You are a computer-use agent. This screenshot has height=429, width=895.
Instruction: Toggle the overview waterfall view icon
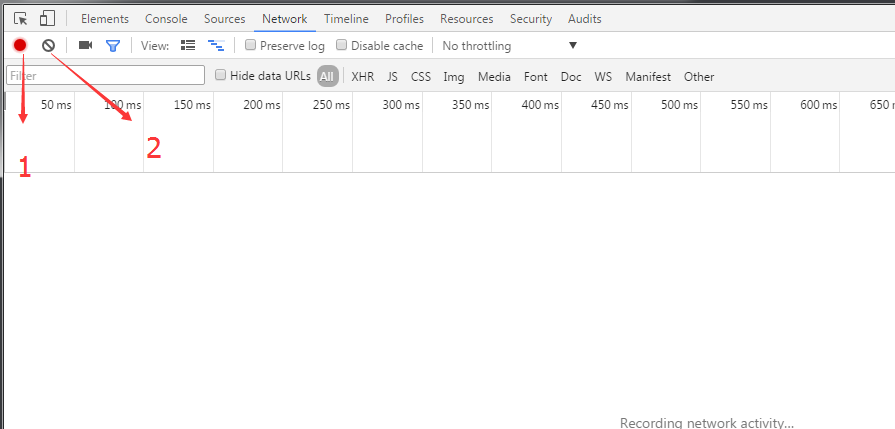215,45
